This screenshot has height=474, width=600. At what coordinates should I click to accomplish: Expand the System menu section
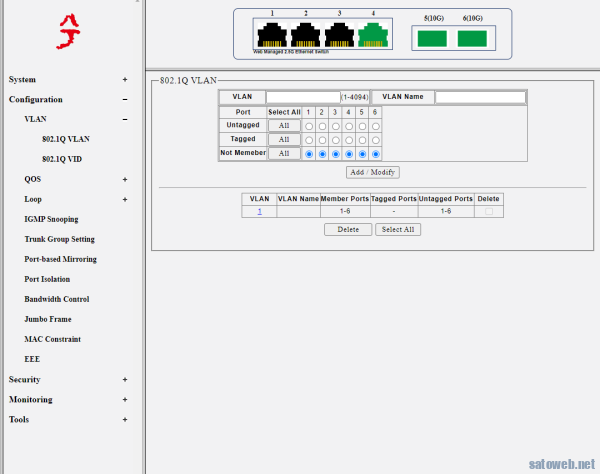125,80
